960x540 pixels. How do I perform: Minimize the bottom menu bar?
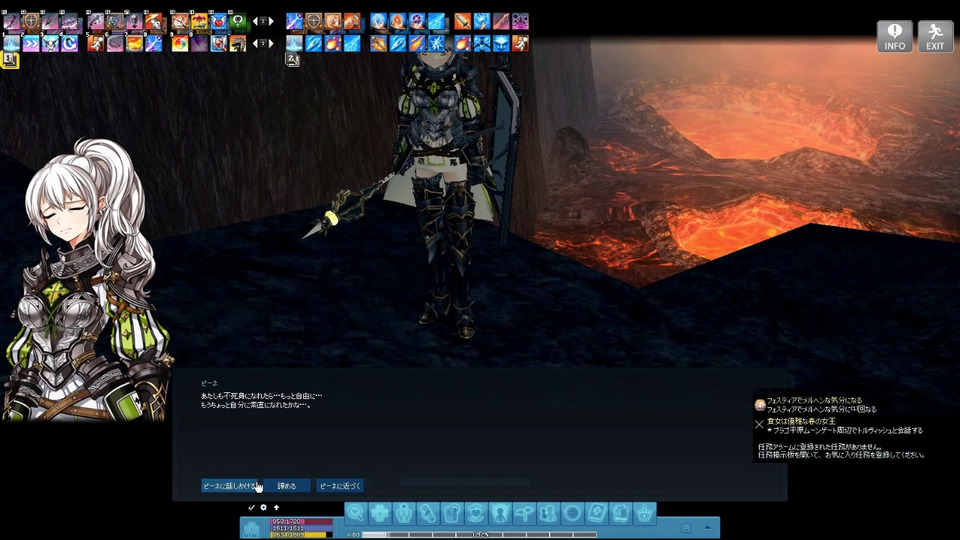686,528
